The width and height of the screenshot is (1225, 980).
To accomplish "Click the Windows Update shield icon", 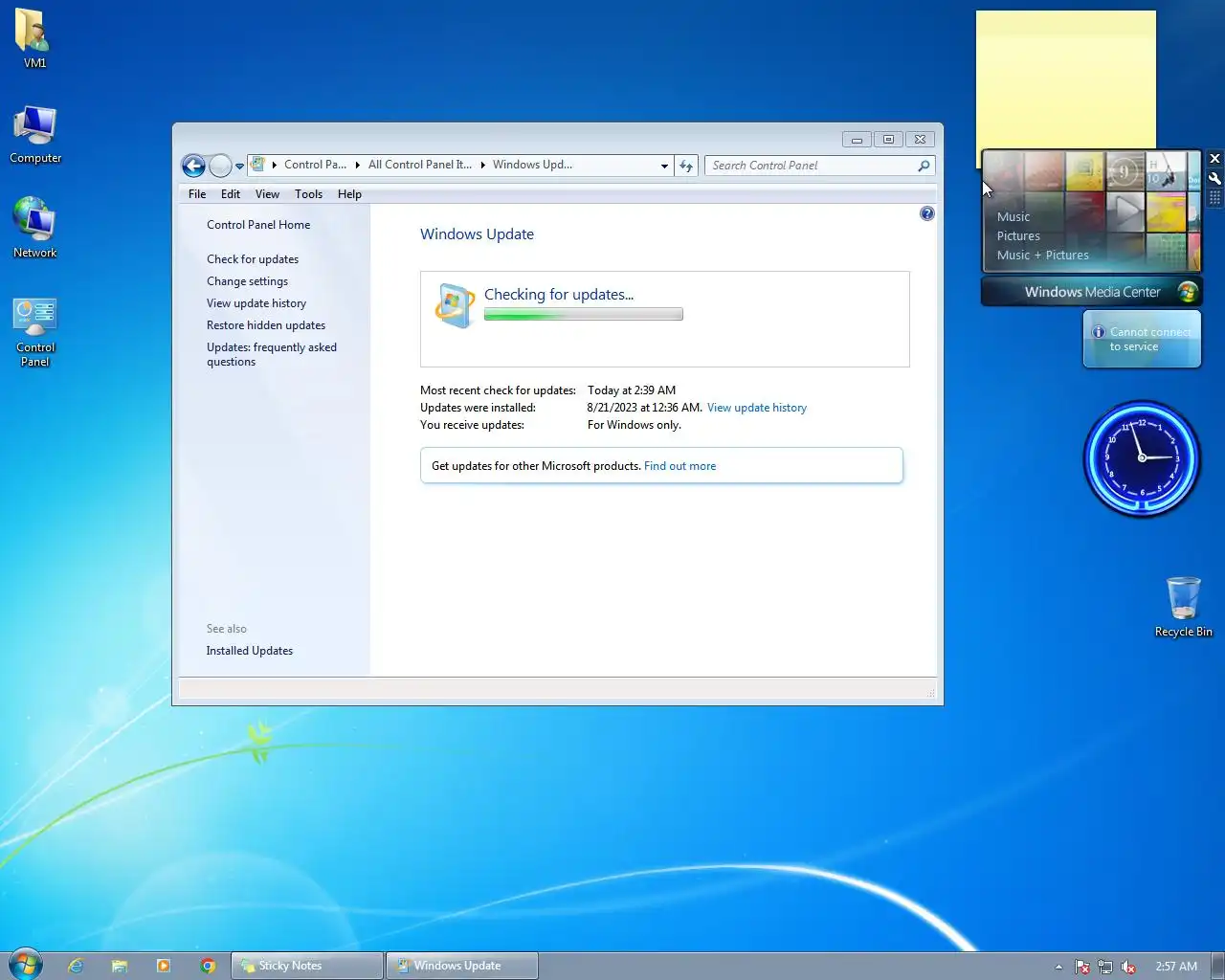I will point(455,305).
